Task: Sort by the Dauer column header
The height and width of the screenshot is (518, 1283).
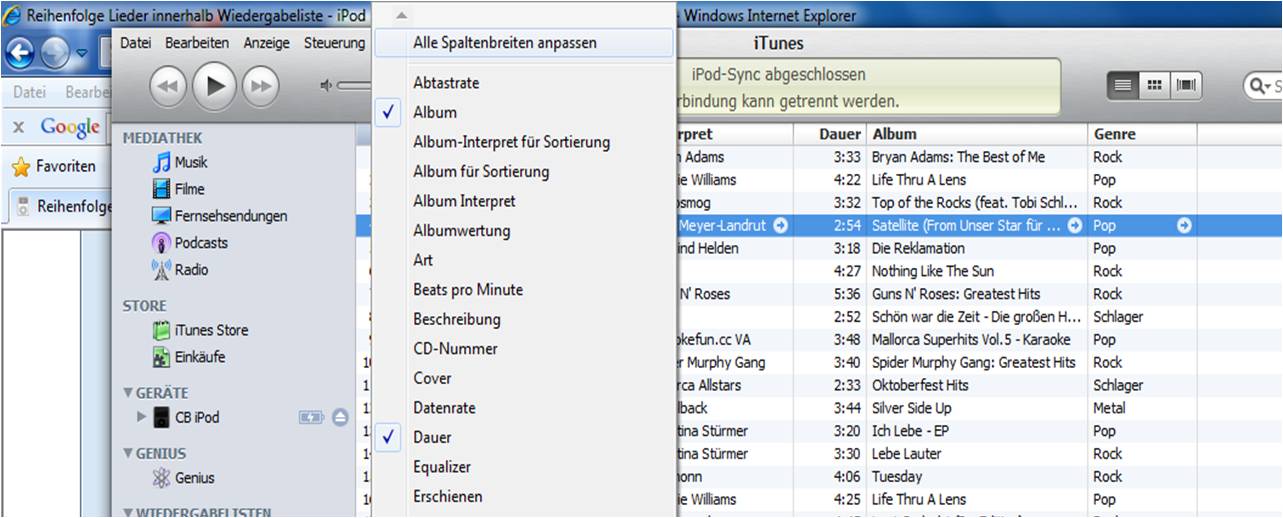Action: 829,134
